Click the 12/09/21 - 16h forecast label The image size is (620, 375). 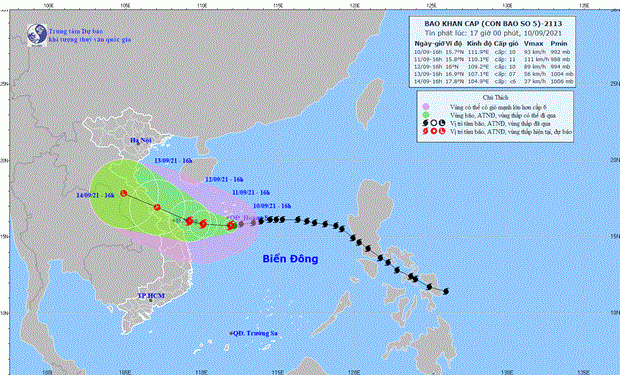point(224,180)
